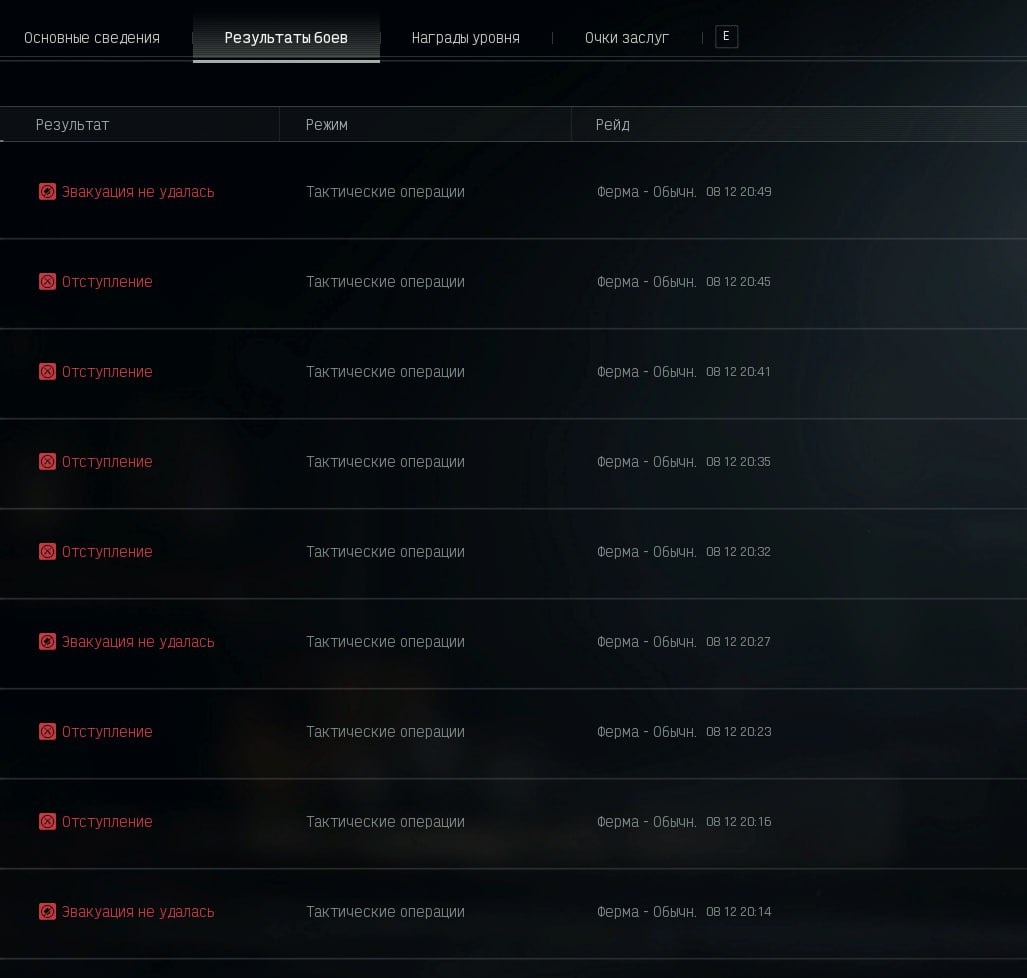This screenshot has height=978, width=1027.
Task: Open Эвакуация не удалась entry from 20:49
Action: tap(138, 192)
